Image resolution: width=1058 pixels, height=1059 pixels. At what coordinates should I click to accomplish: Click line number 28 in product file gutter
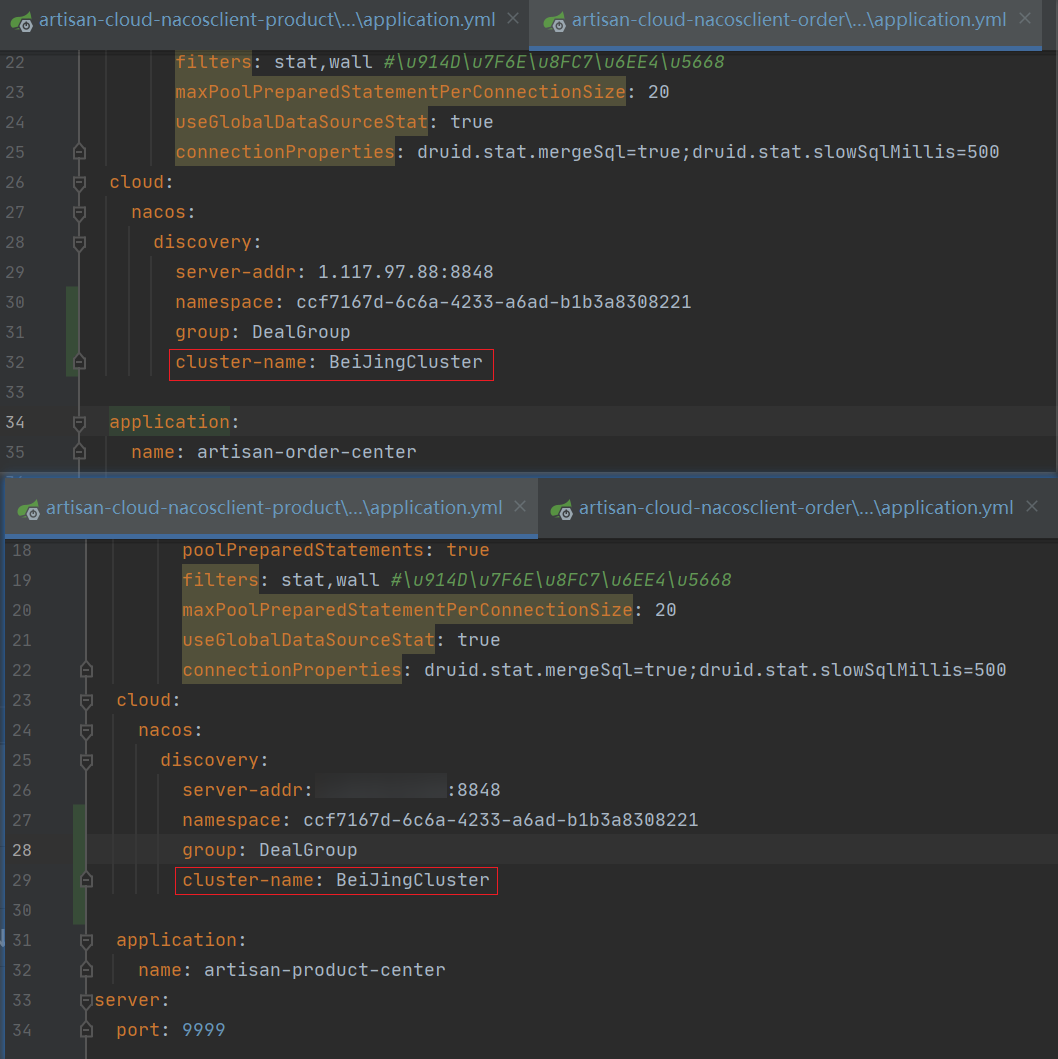click(22, 850)
